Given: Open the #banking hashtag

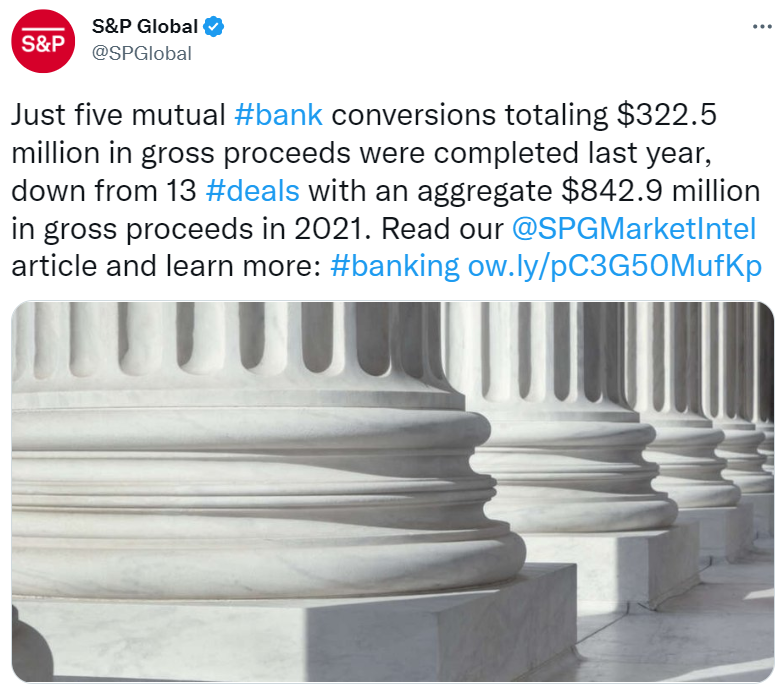Looking at the screenshot, I should (x=394, y=266).
